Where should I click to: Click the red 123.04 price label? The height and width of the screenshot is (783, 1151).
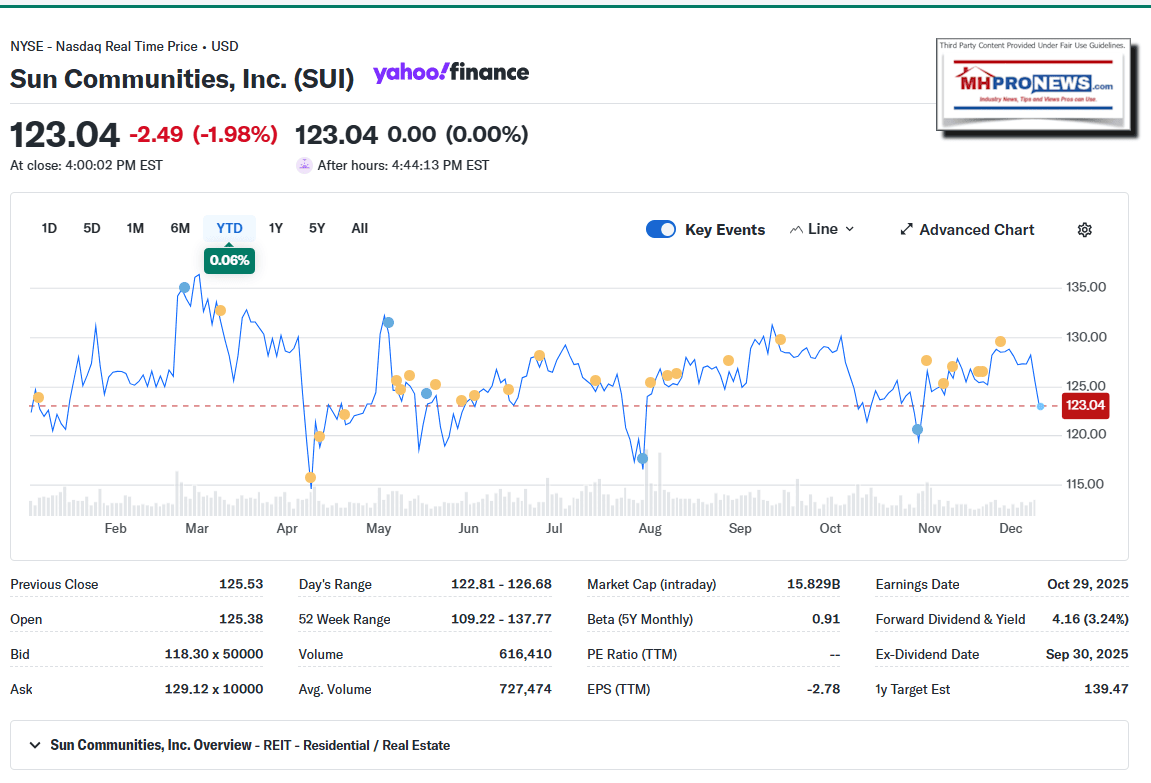pyautogui.click(x=1086, y=406)
